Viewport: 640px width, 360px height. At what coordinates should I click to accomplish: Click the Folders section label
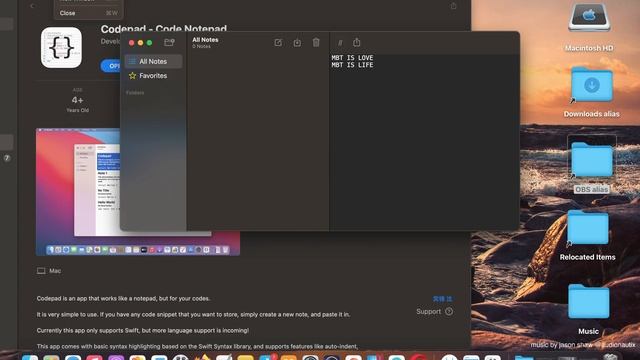[135, 93]
